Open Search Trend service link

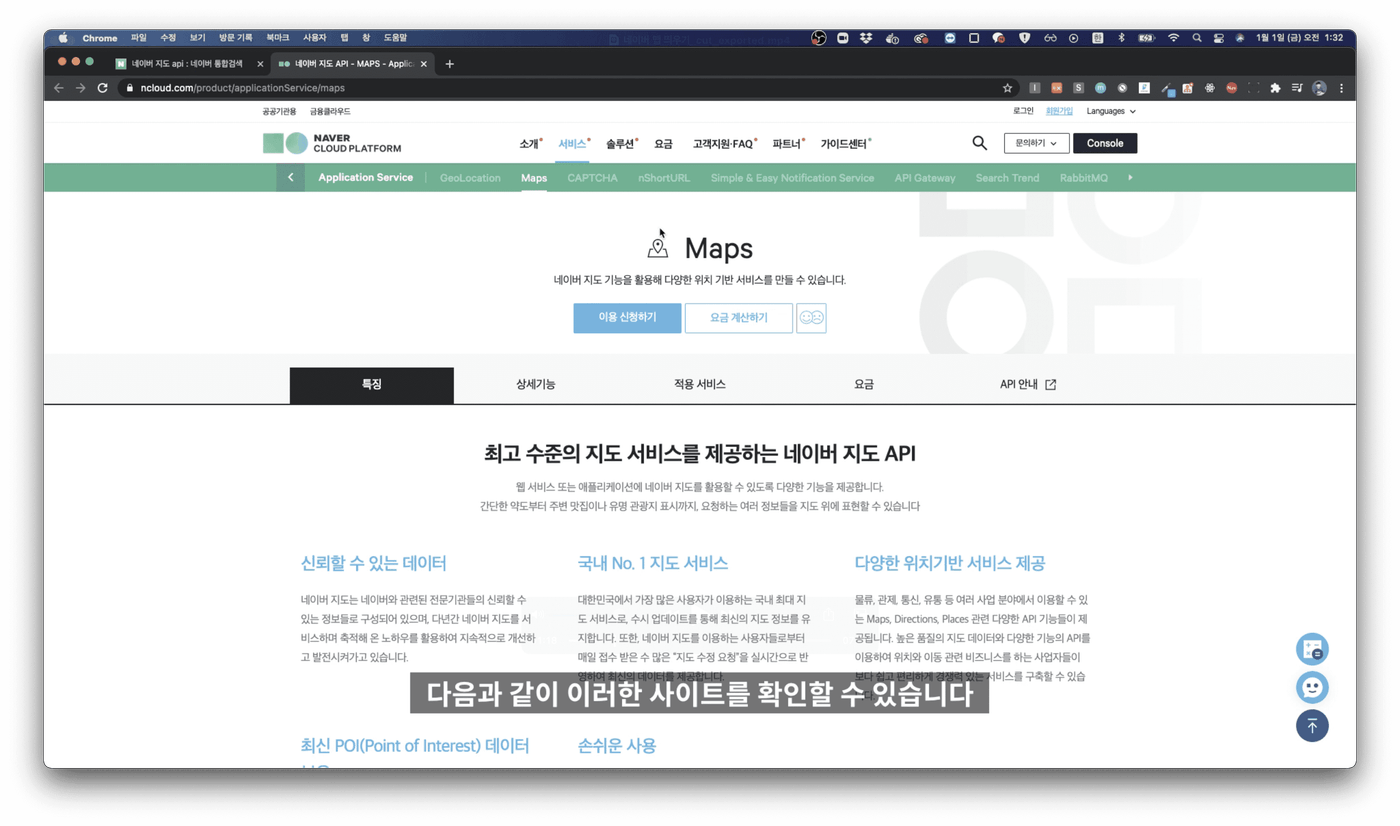point(1007,178)
